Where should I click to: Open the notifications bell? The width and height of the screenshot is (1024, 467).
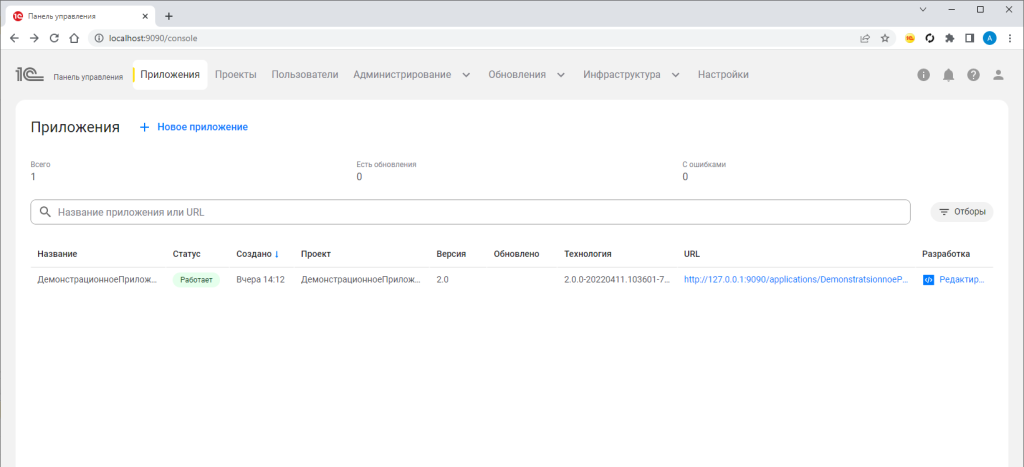coord(948,75)
